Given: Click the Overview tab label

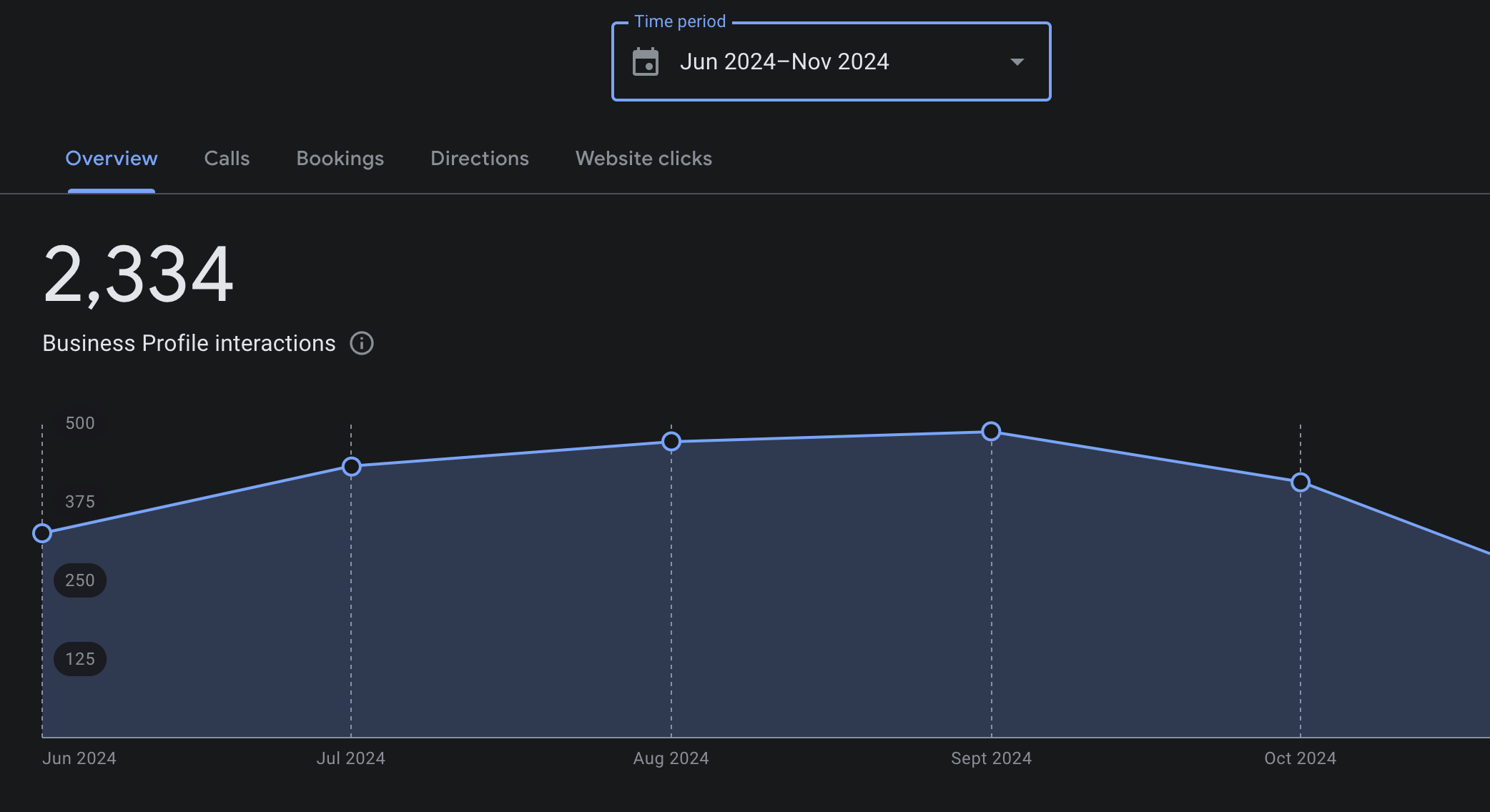Looking at the screenshot, I should 112,158.
